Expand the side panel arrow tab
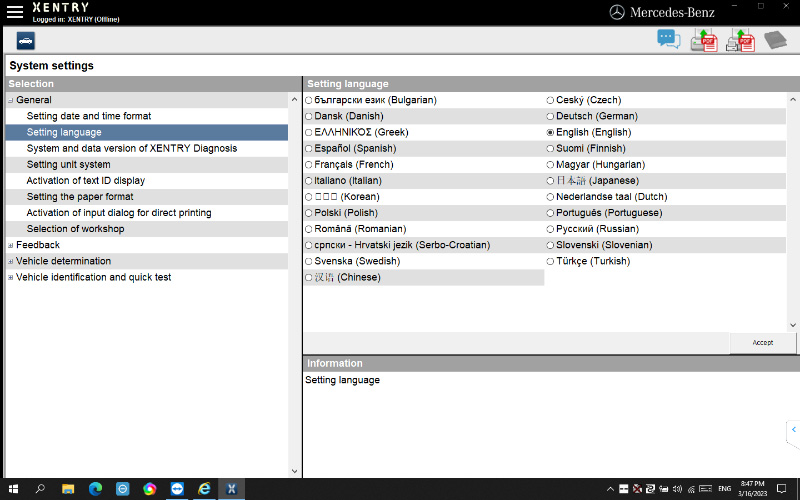Image resolution: width=800 pixels, height=500 pixels. tap(793, 430)
